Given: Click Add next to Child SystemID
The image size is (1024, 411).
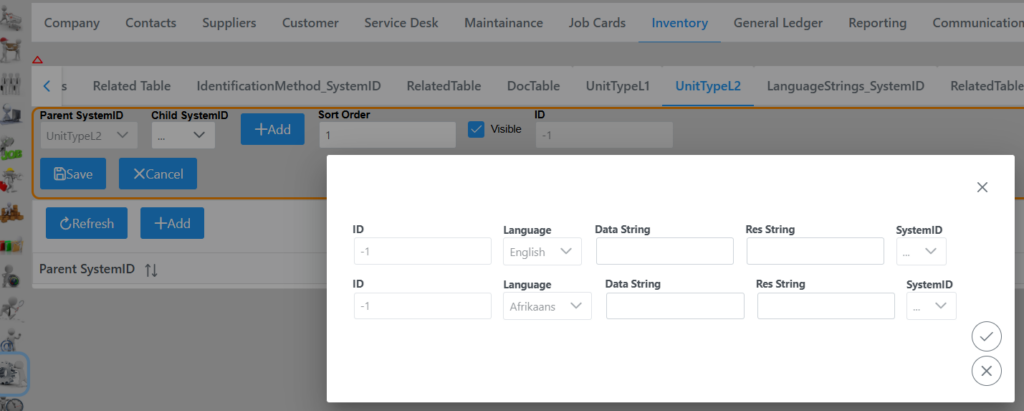Looking at the screenshot, I should coord(272,130).
